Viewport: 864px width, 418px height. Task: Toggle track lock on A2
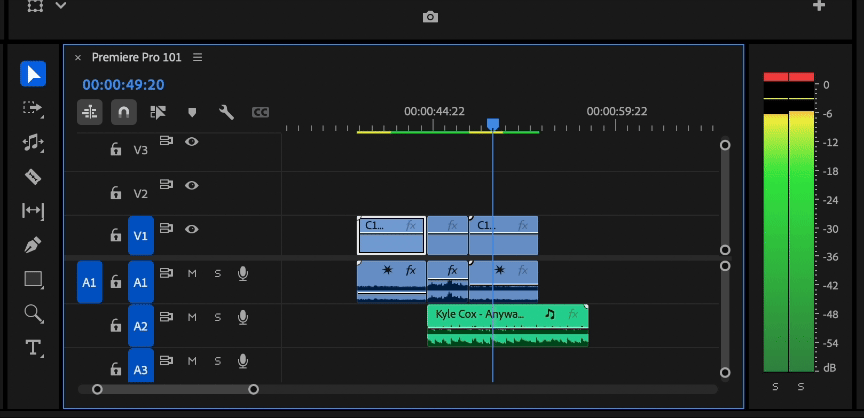(115, 325)
